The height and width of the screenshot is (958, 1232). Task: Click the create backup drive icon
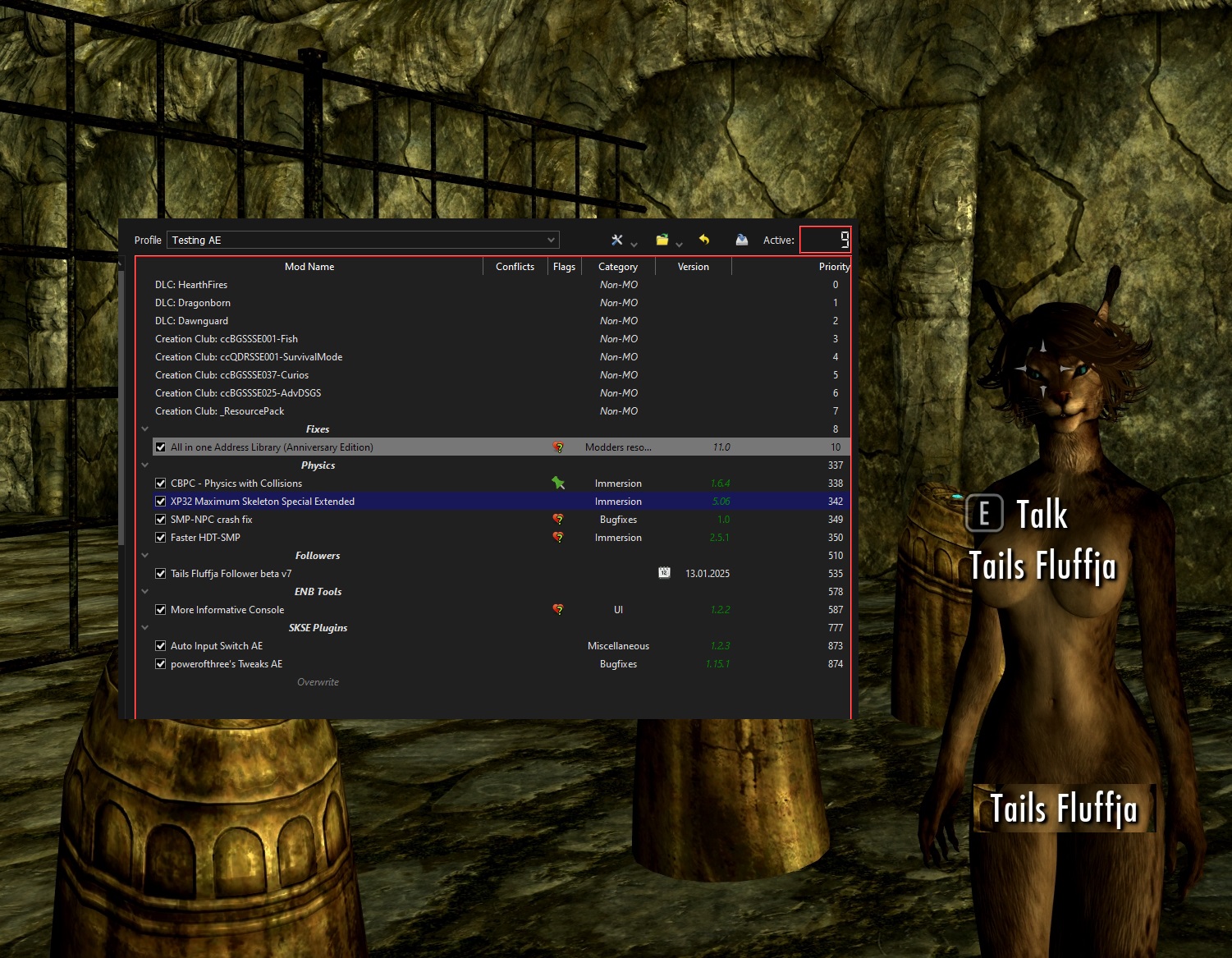pyautogui.click(x=742, y=240)
